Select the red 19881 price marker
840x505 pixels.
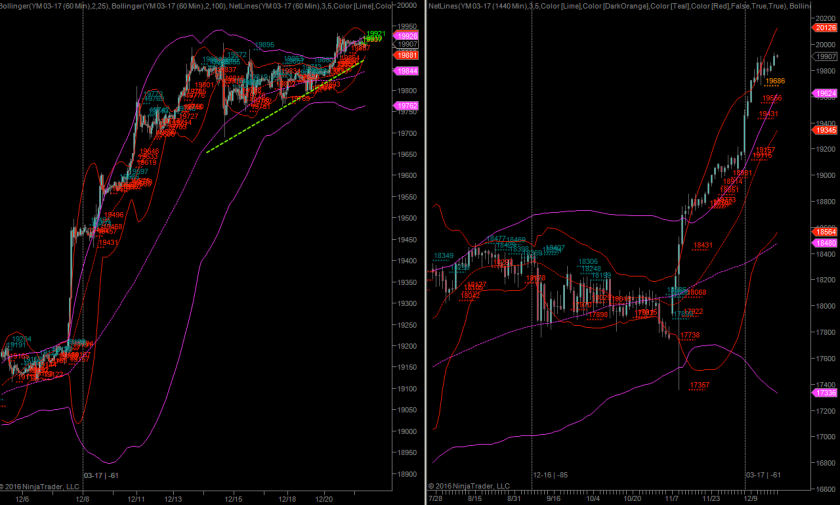coord(406,55)
